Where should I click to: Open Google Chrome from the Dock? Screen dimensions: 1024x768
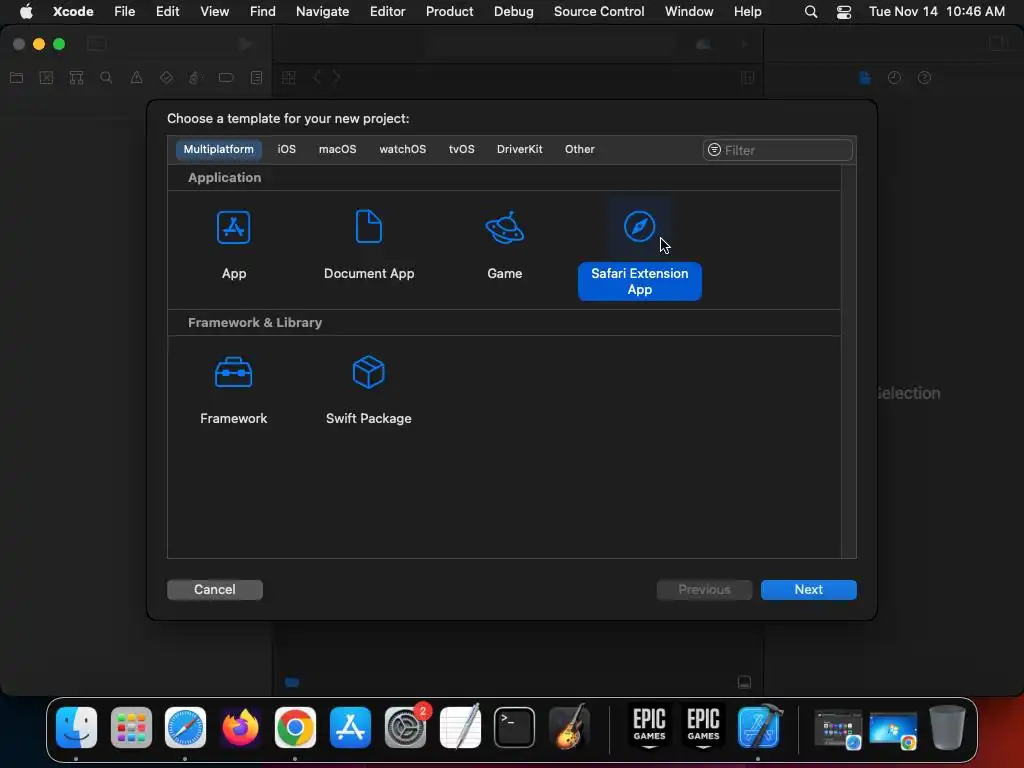pos(295,727)
